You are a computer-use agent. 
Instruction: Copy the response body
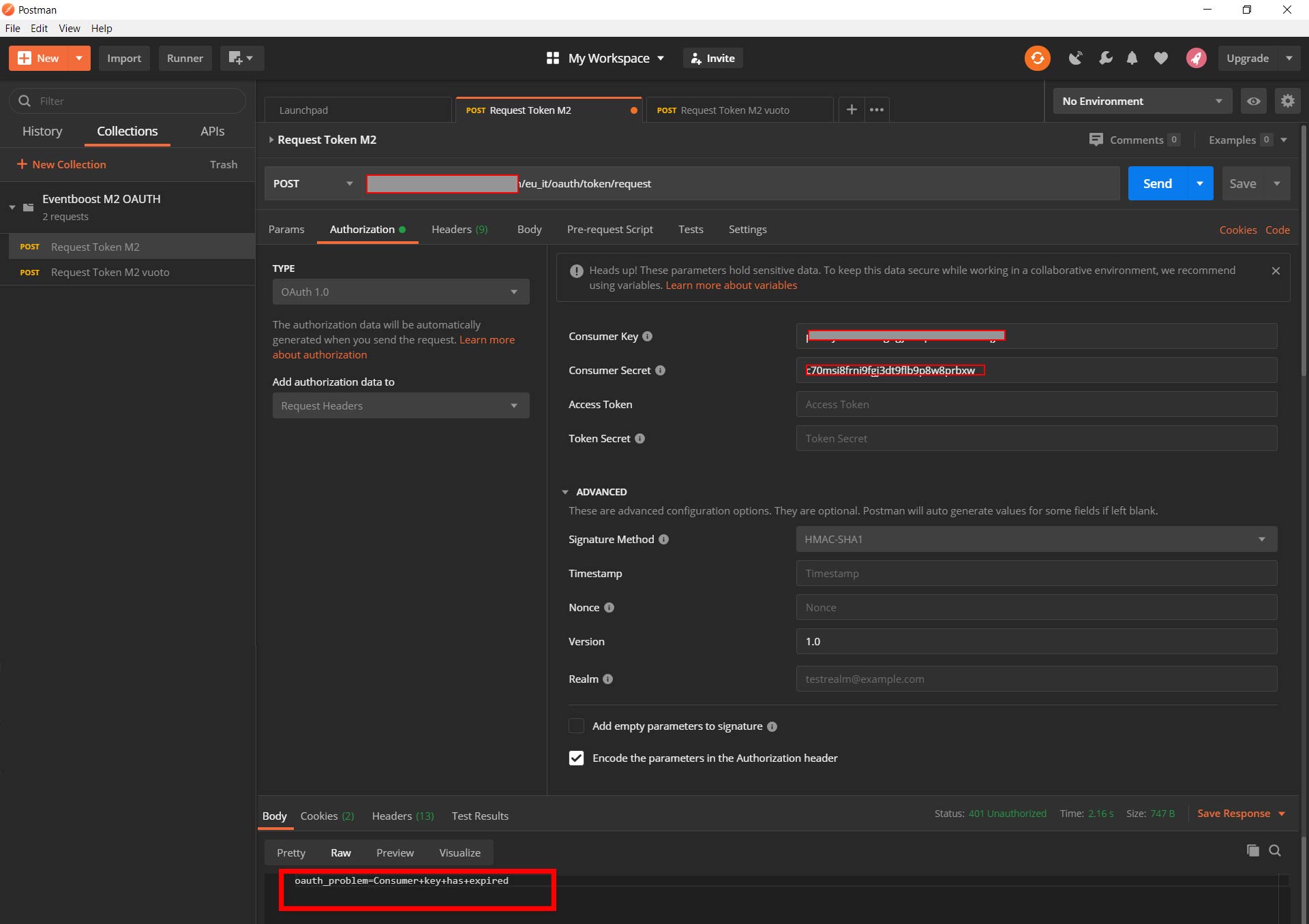1252,850
